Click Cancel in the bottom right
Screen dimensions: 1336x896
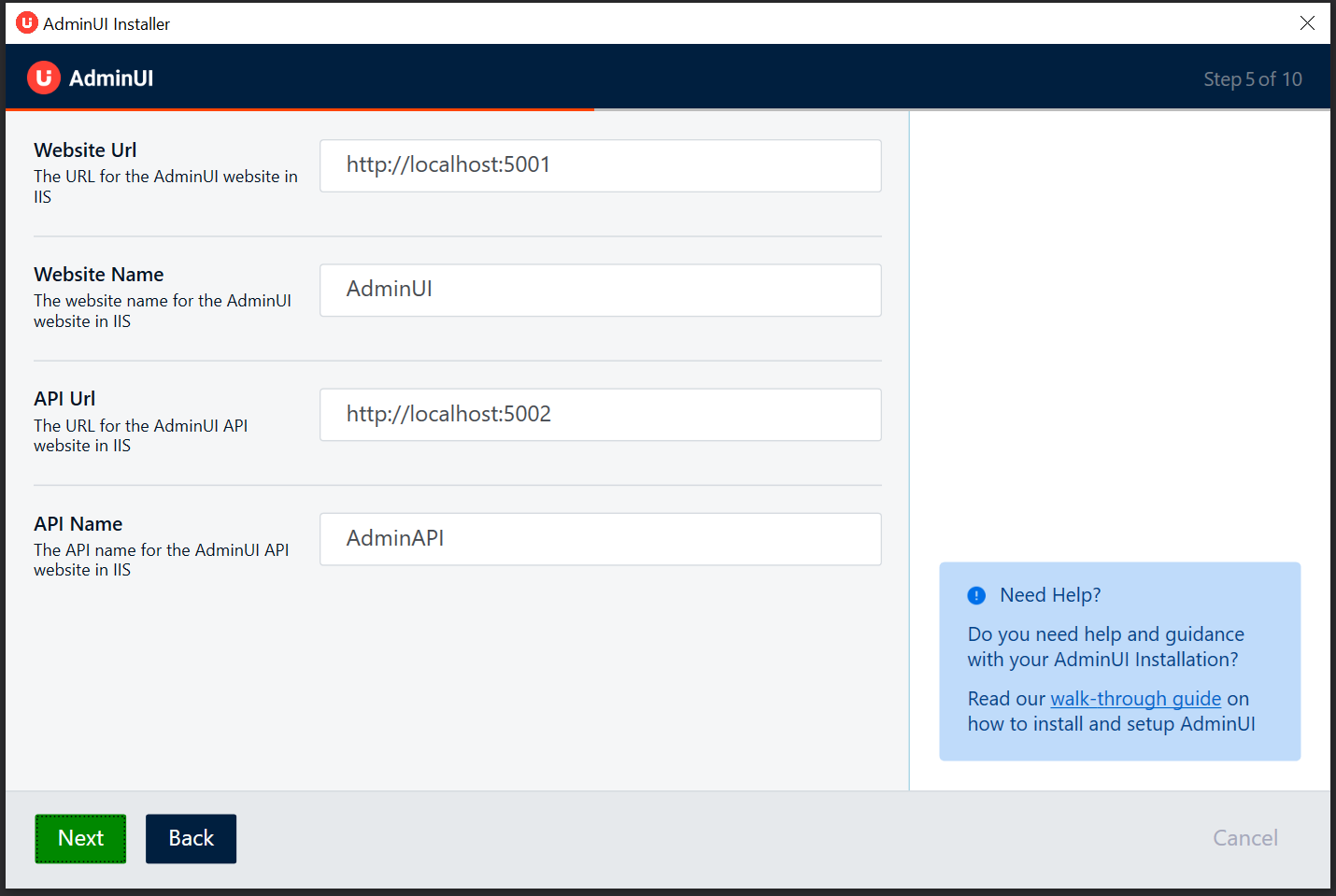(1244, 838)
